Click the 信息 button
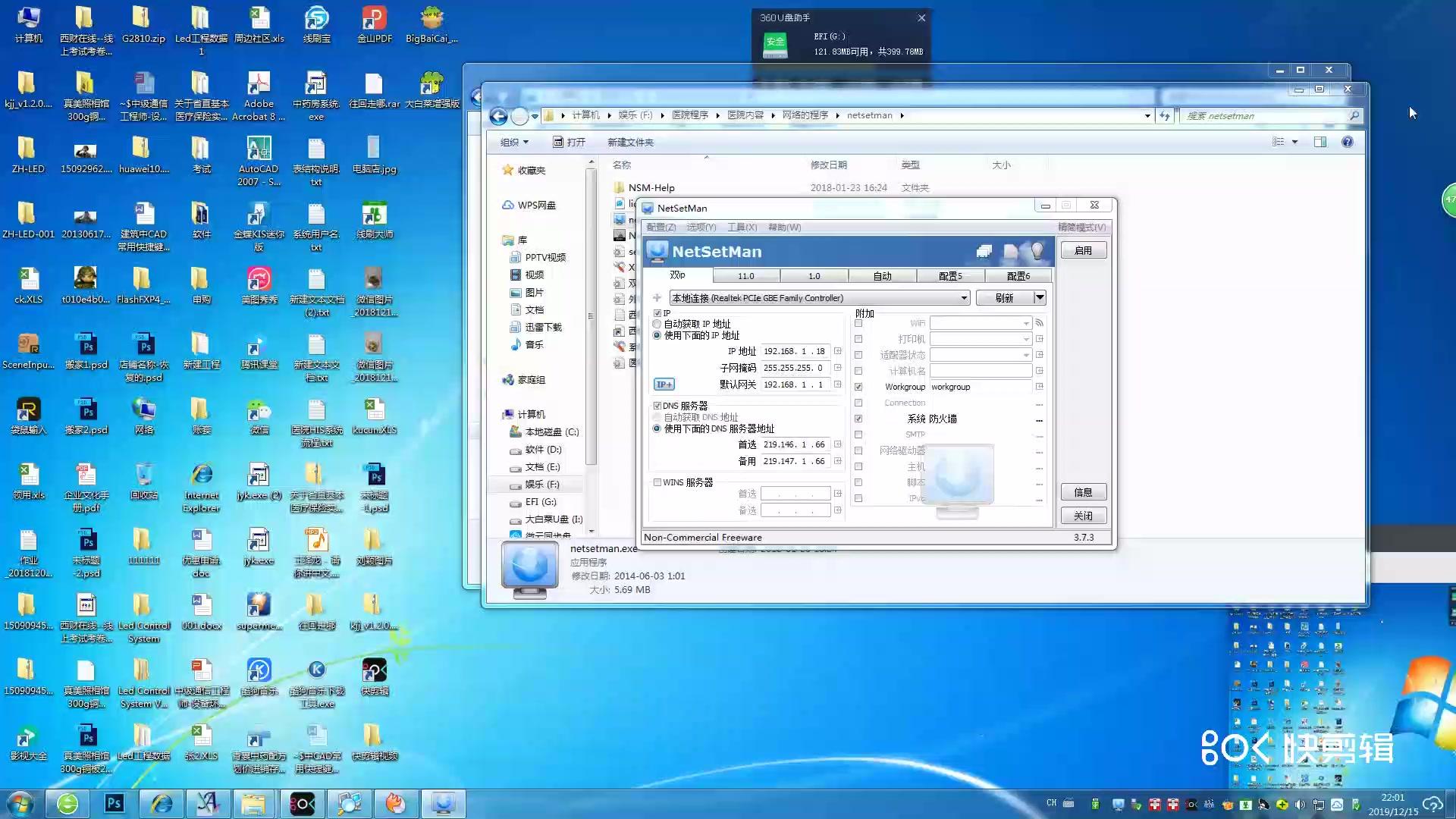This screenshot has height=819, width=1456. pos(1083,492)
